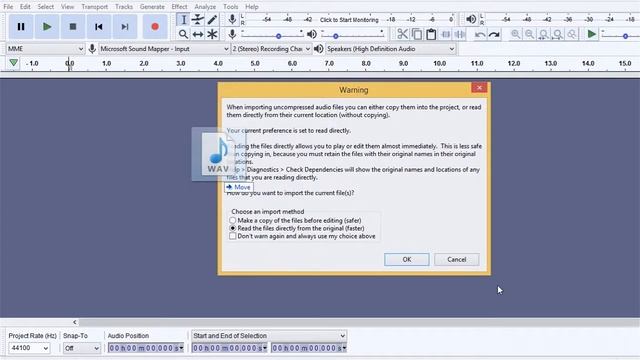Click the Trim audio icon
This screenshot has width=640, height=360.
[446, 34]
